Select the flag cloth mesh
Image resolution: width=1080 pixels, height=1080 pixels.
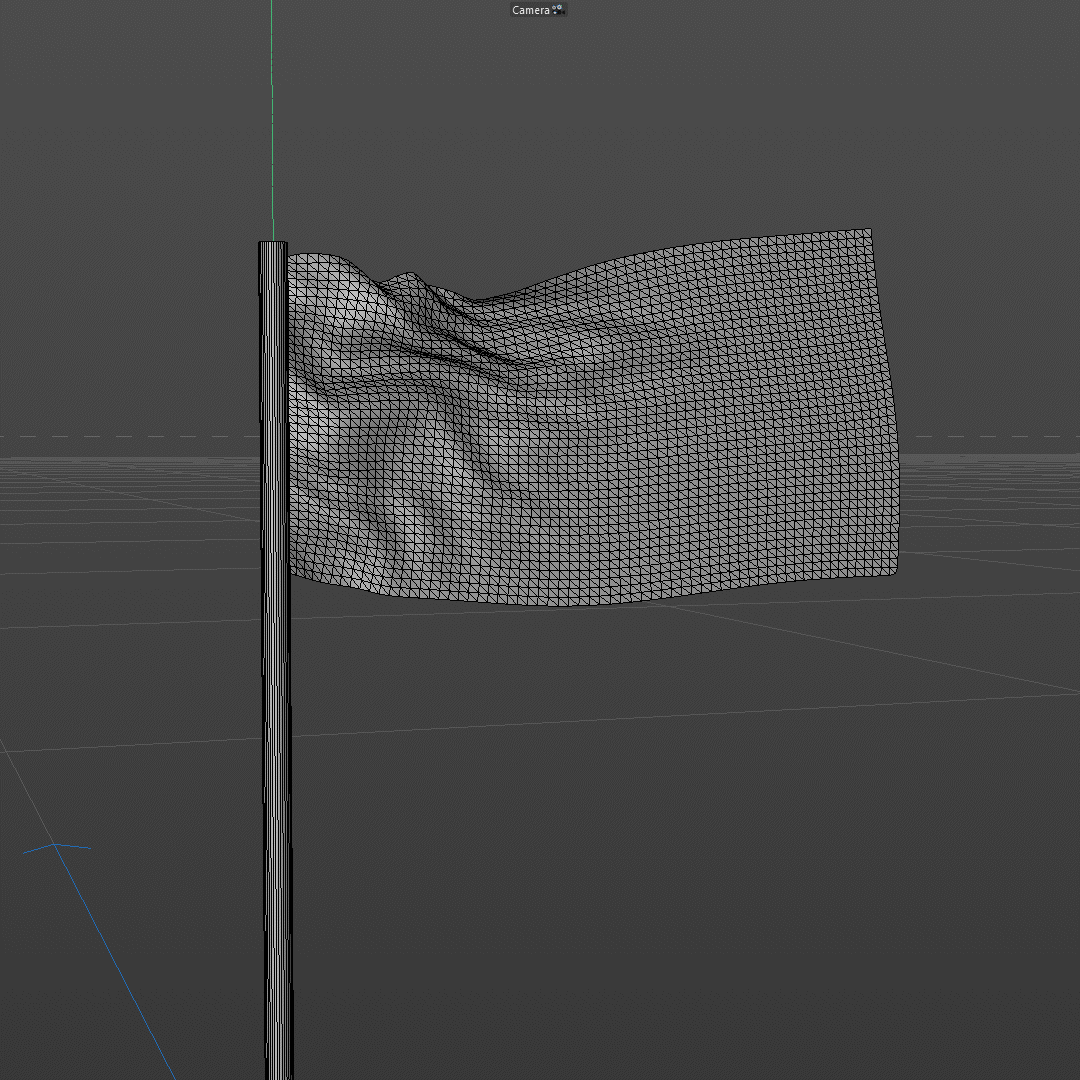(x=592, y=420)
